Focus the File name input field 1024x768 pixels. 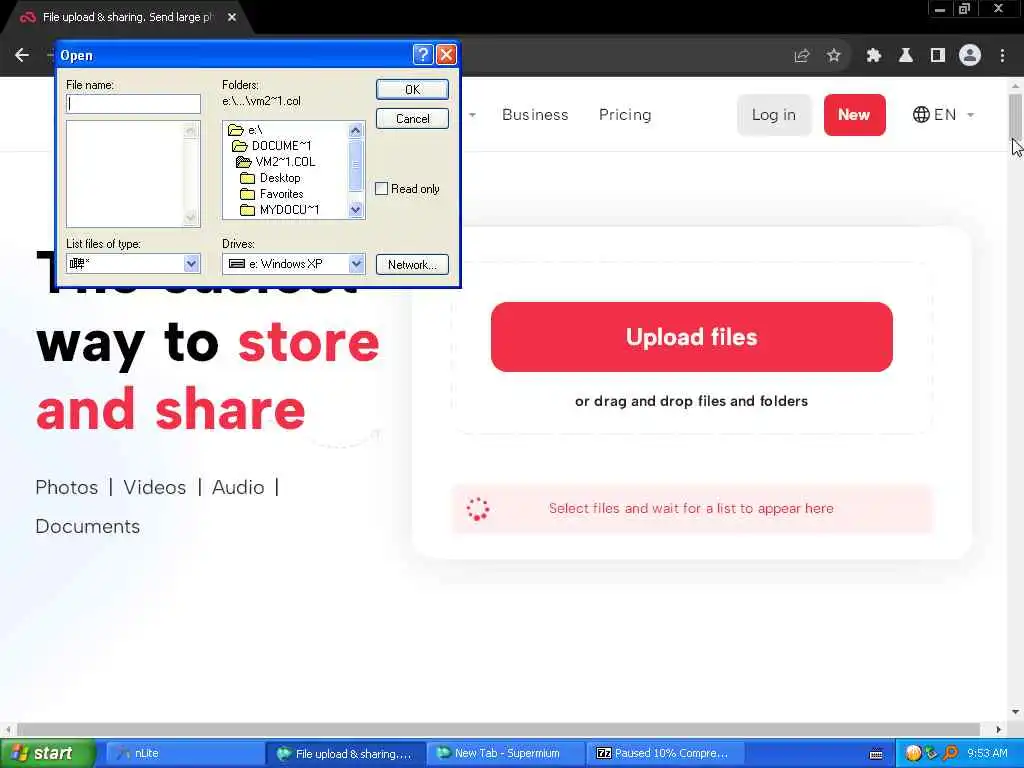click(133, 104)
